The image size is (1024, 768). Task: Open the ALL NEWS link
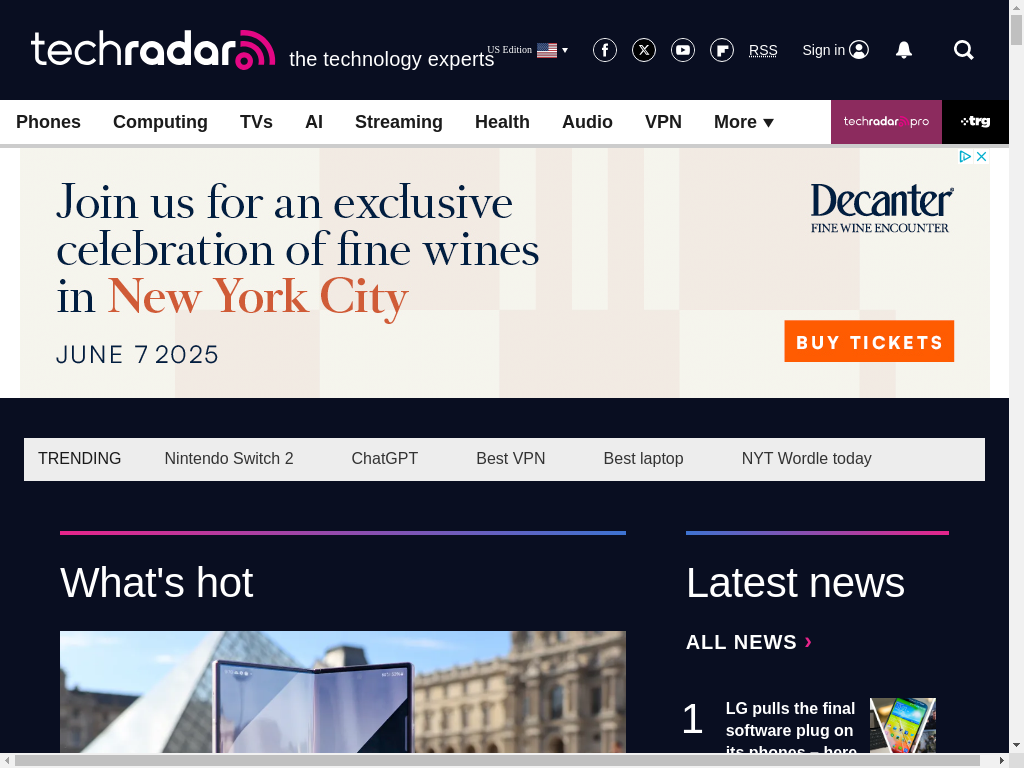coord(748,642)
